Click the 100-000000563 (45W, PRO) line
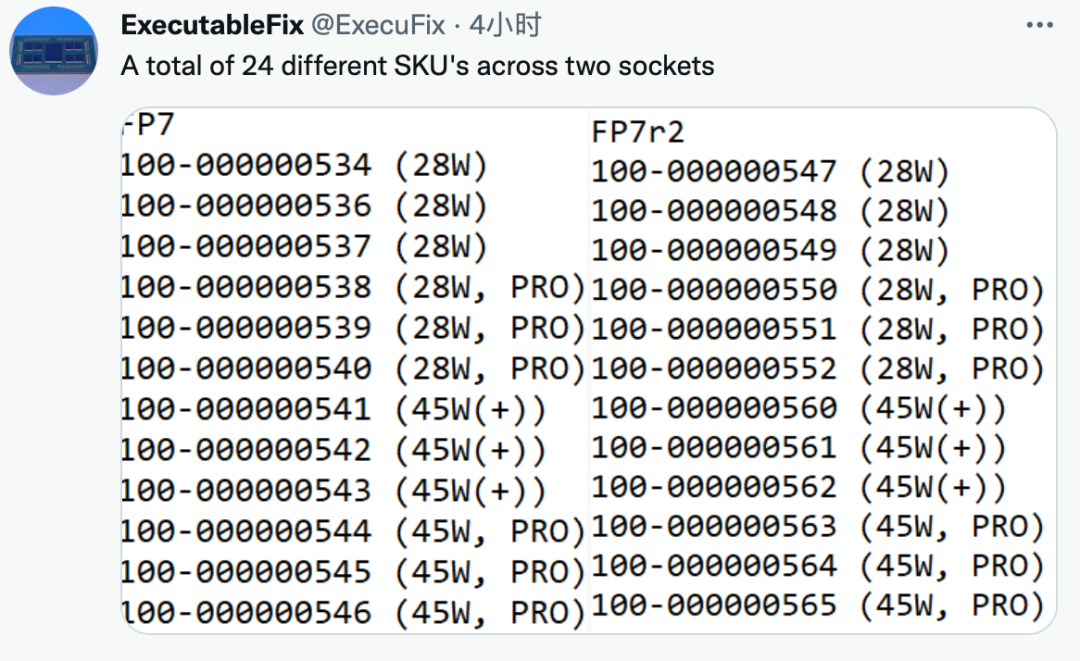 tap(818, 527)
